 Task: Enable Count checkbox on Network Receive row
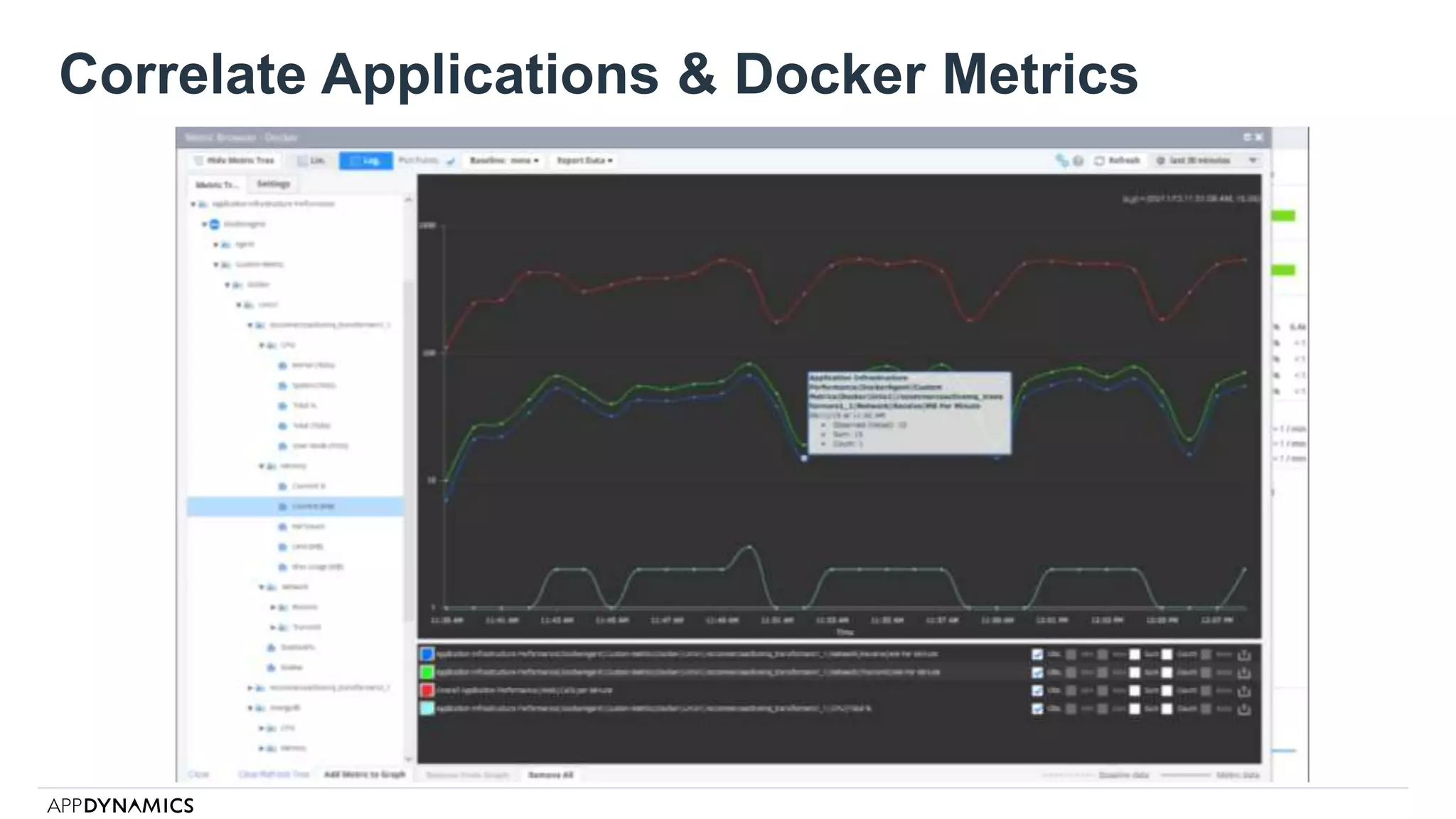(1167, 654)
